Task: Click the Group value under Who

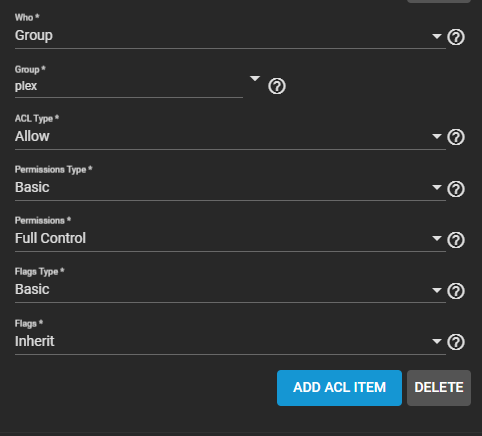Action: (x=34, y=36)
